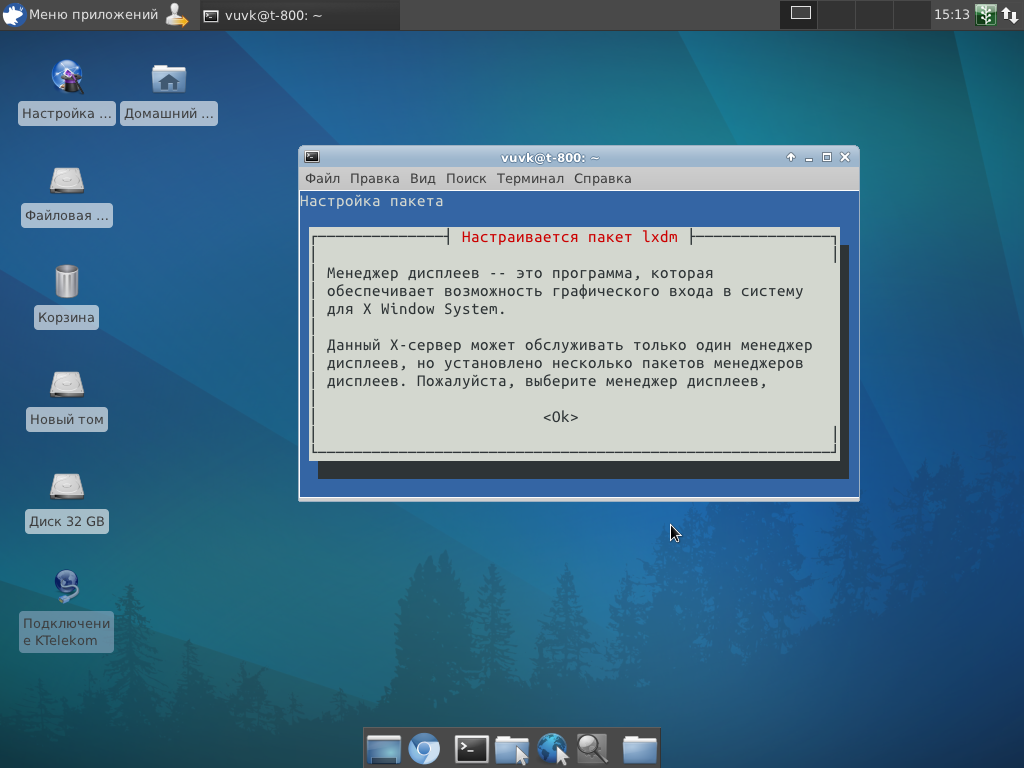Click the user switch panel icon

(176, 14)
